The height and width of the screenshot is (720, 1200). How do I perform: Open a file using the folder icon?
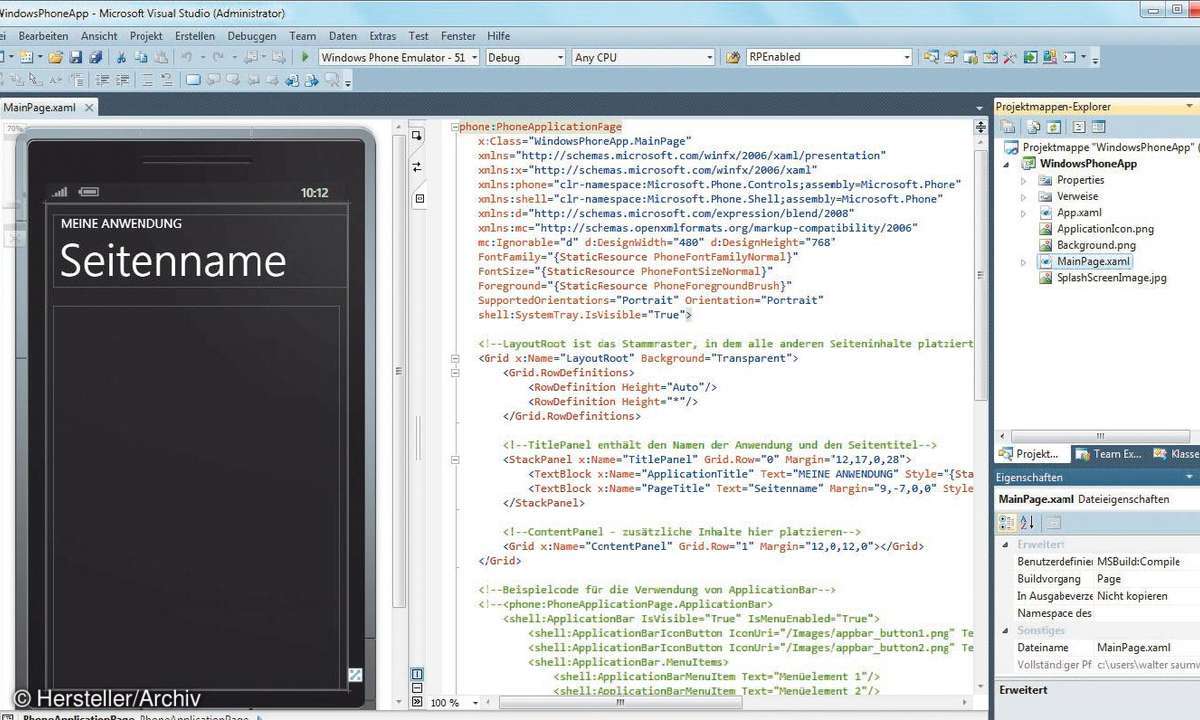tap(56, 57)
